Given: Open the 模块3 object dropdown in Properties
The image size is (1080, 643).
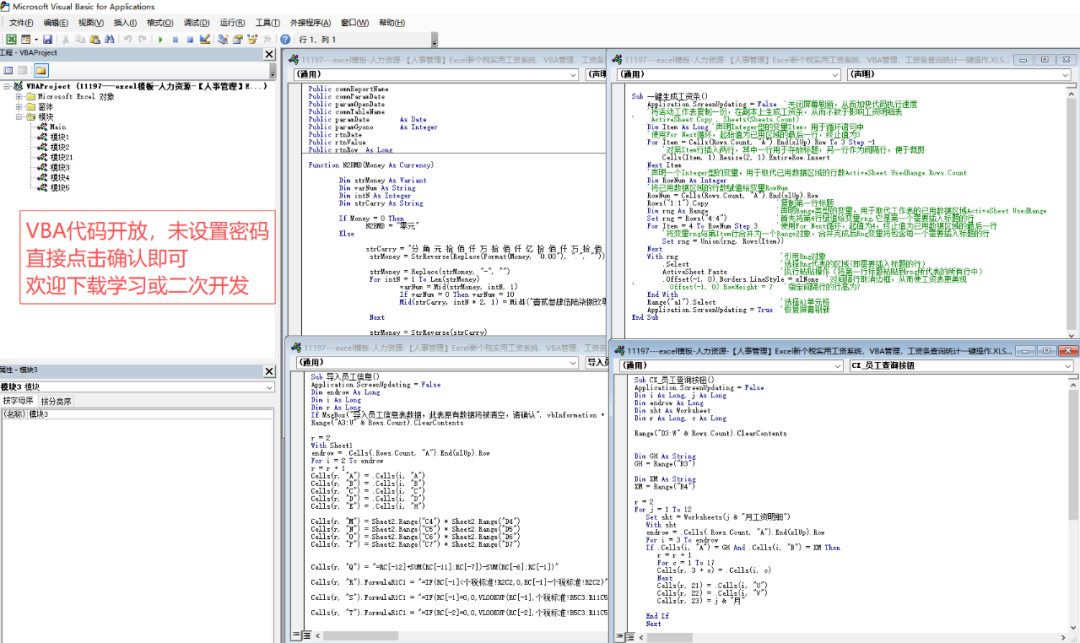Looking at the screenshot, I should pos(268,387).
